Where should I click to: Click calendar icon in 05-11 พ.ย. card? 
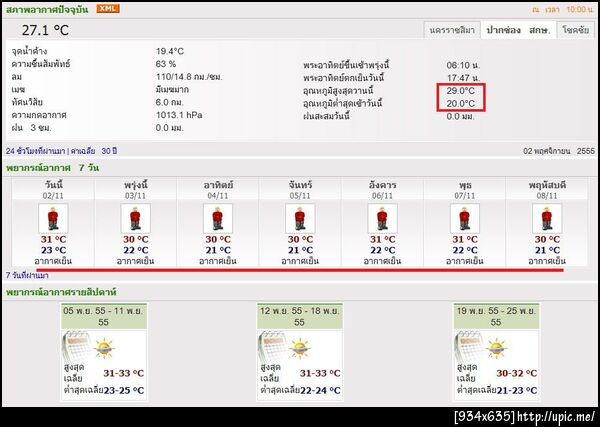coord(78,345)
